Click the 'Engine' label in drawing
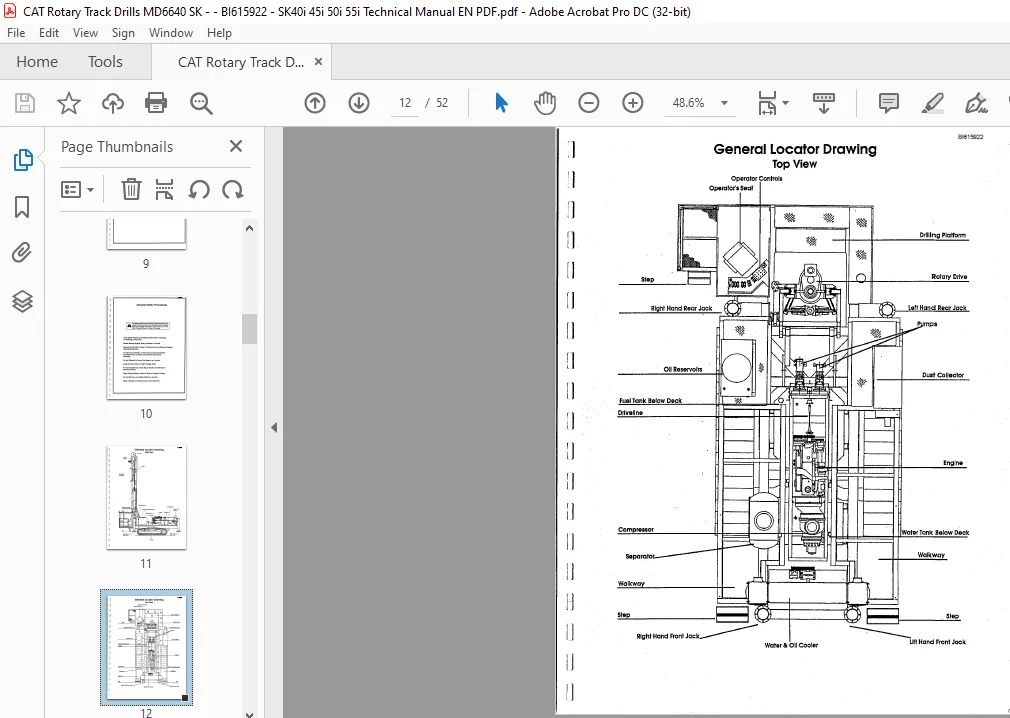Image resolution: width=1010 pixels, height=718 pixels. coord(953,462)
